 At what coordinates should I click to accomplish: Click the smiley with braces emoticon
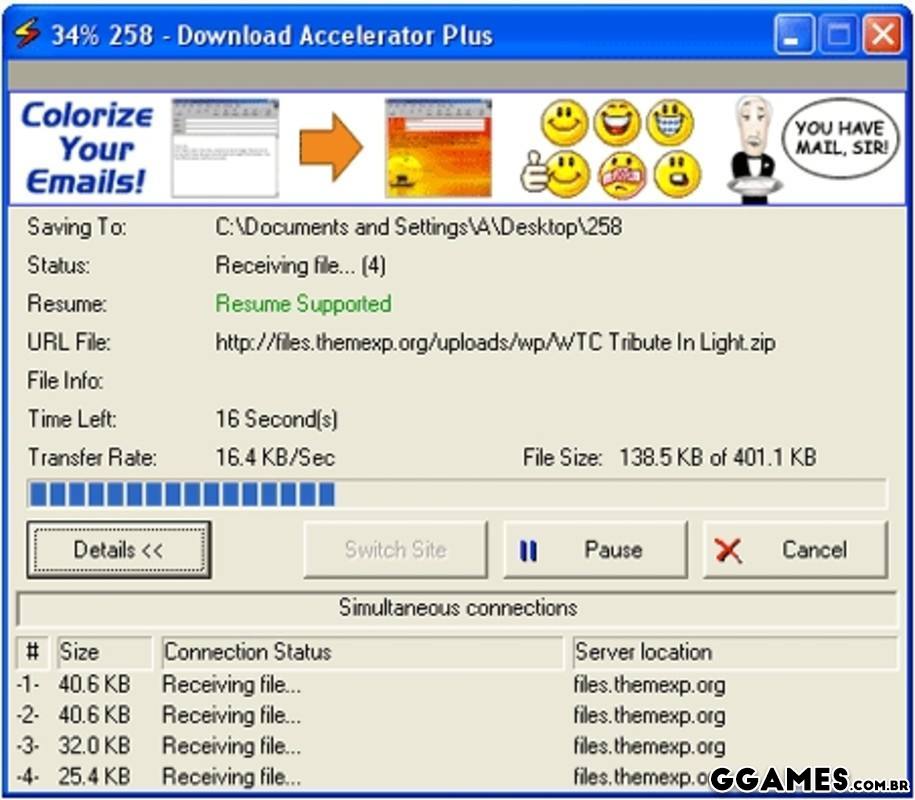[x=669, y=123]
